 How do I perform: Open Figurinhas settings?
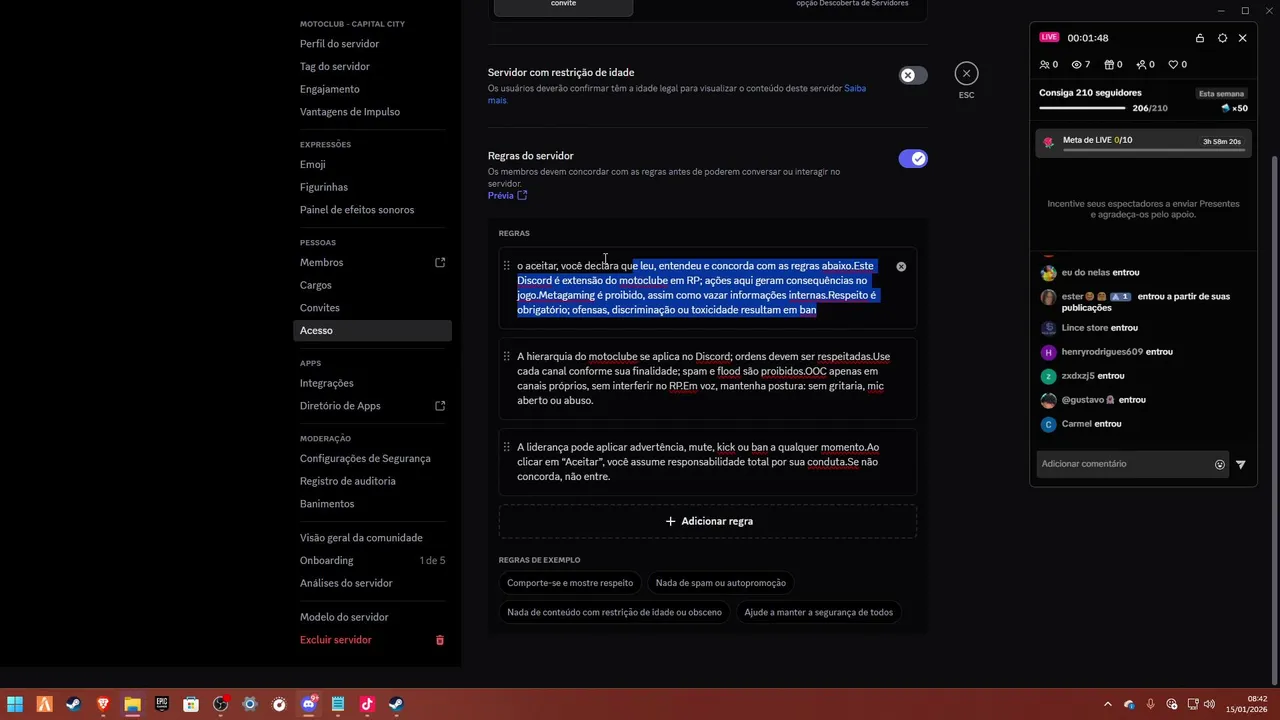pos(324,188)
